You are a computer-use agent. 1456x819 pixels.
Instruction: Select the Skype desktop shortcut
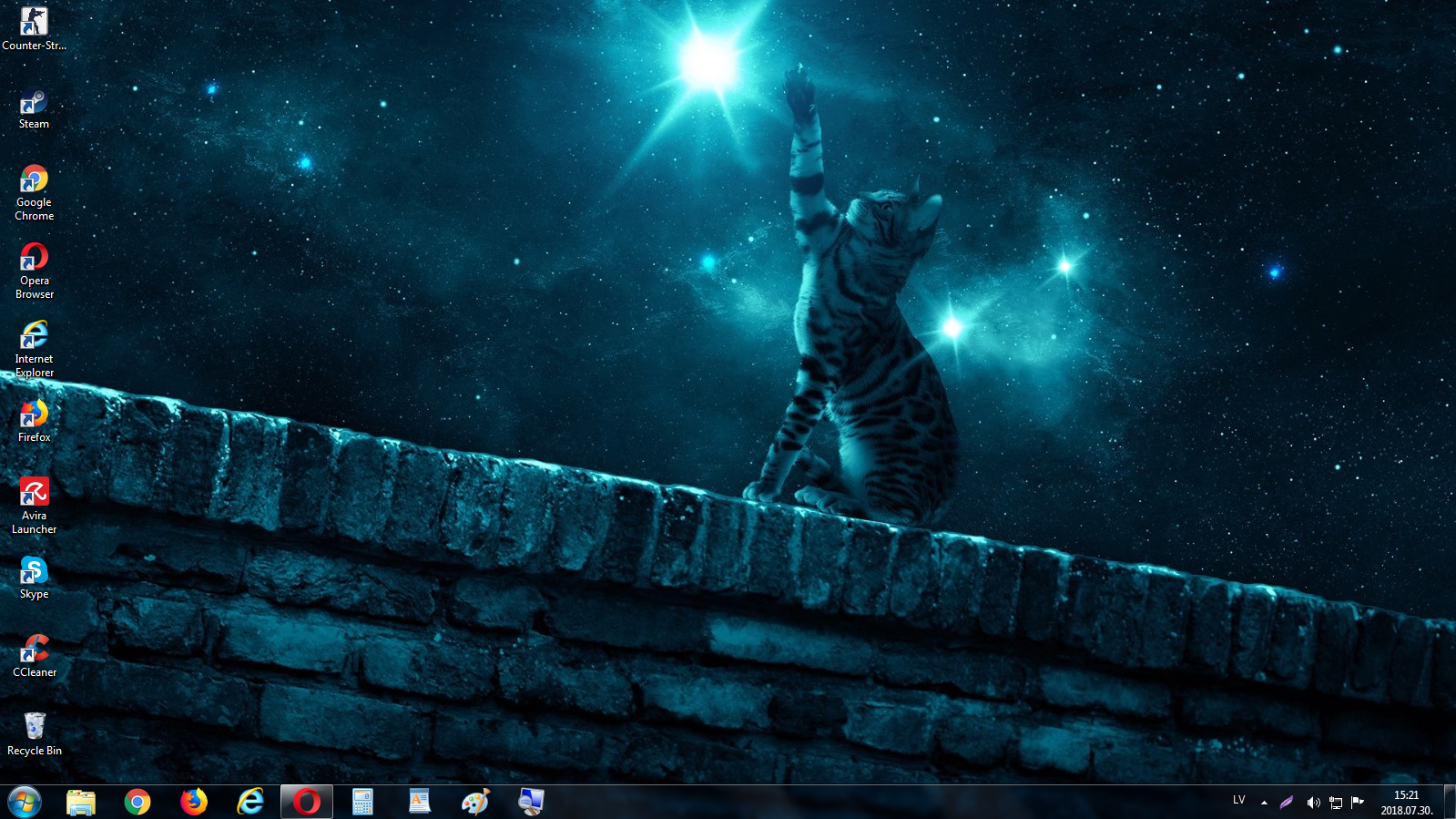[x=34, y=578]
